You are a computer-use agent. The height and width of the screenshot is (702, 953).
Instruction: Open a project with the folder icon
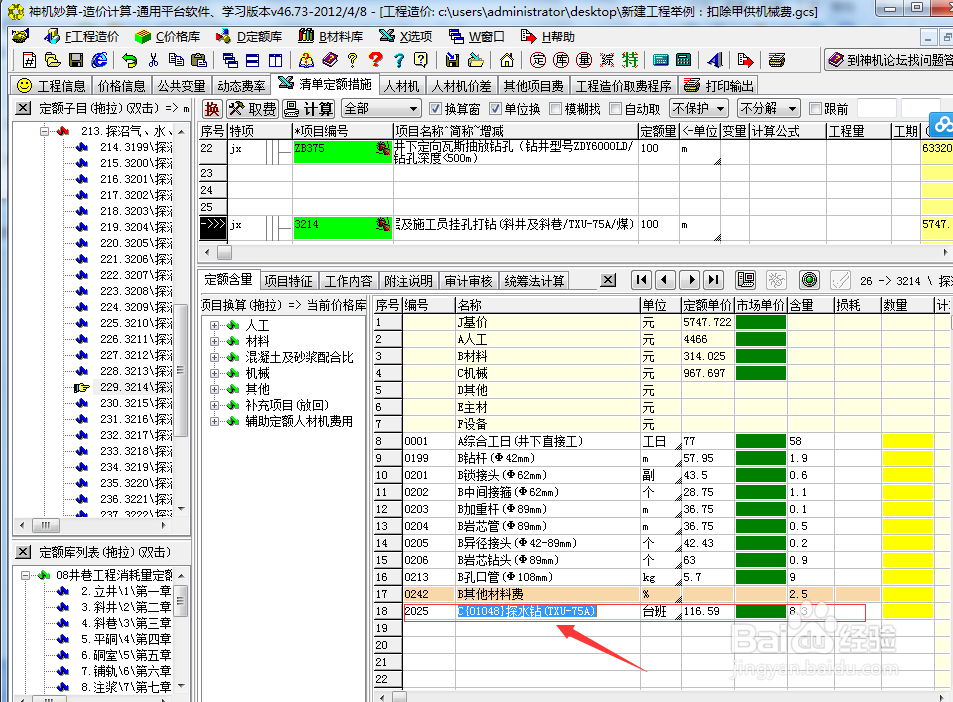point(52,60)
